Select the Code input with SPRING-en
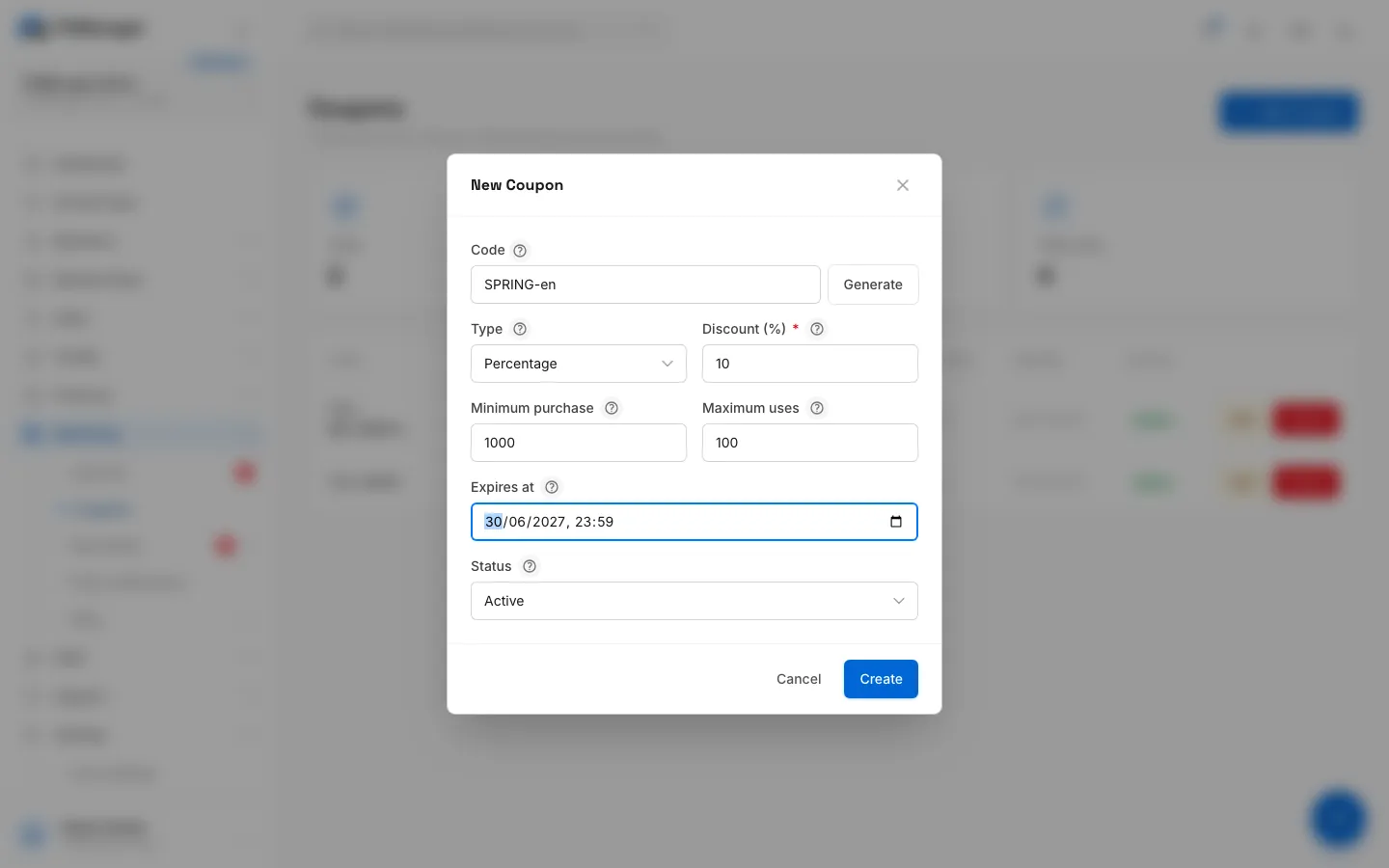 [x=645, y=285]
